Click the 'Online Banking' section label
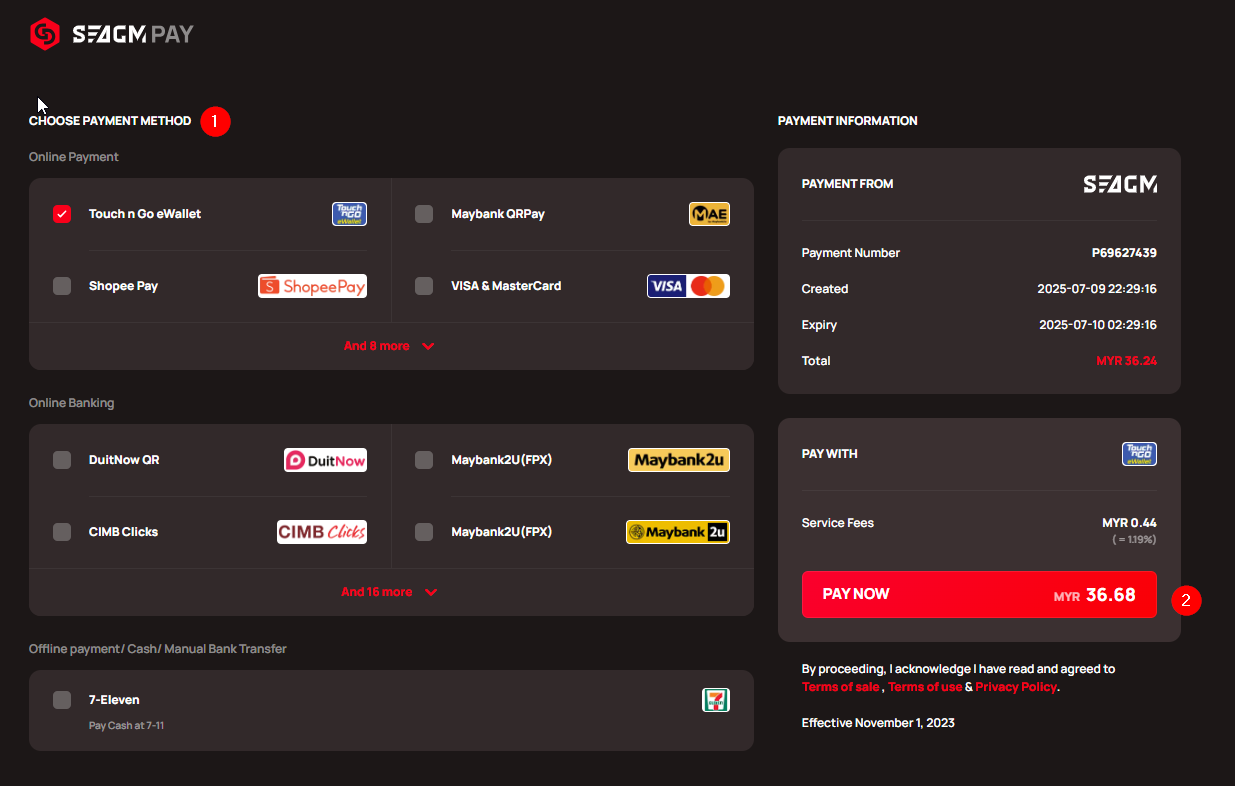 [72, 403]
